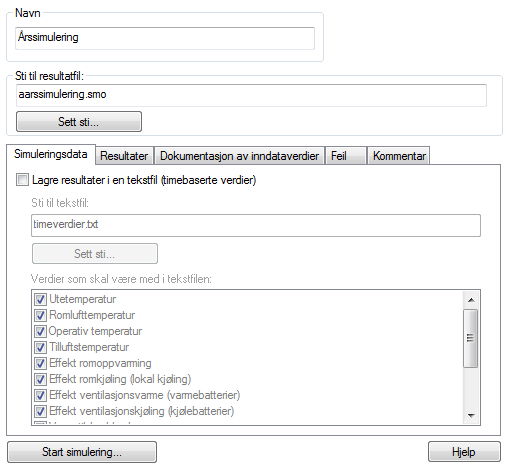Click the aarssimulering.smo path field

251,95
